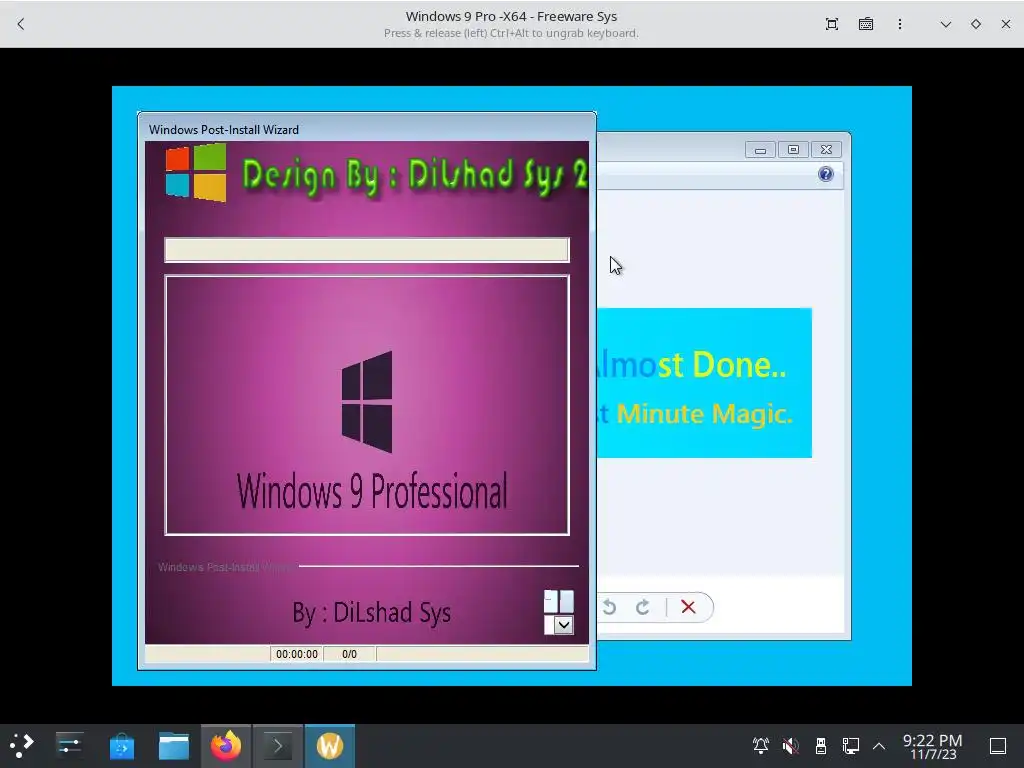Viewport: 1024px width, 768px height.
Task: Open system settings from the taskbar
Action: pos(69,746)
